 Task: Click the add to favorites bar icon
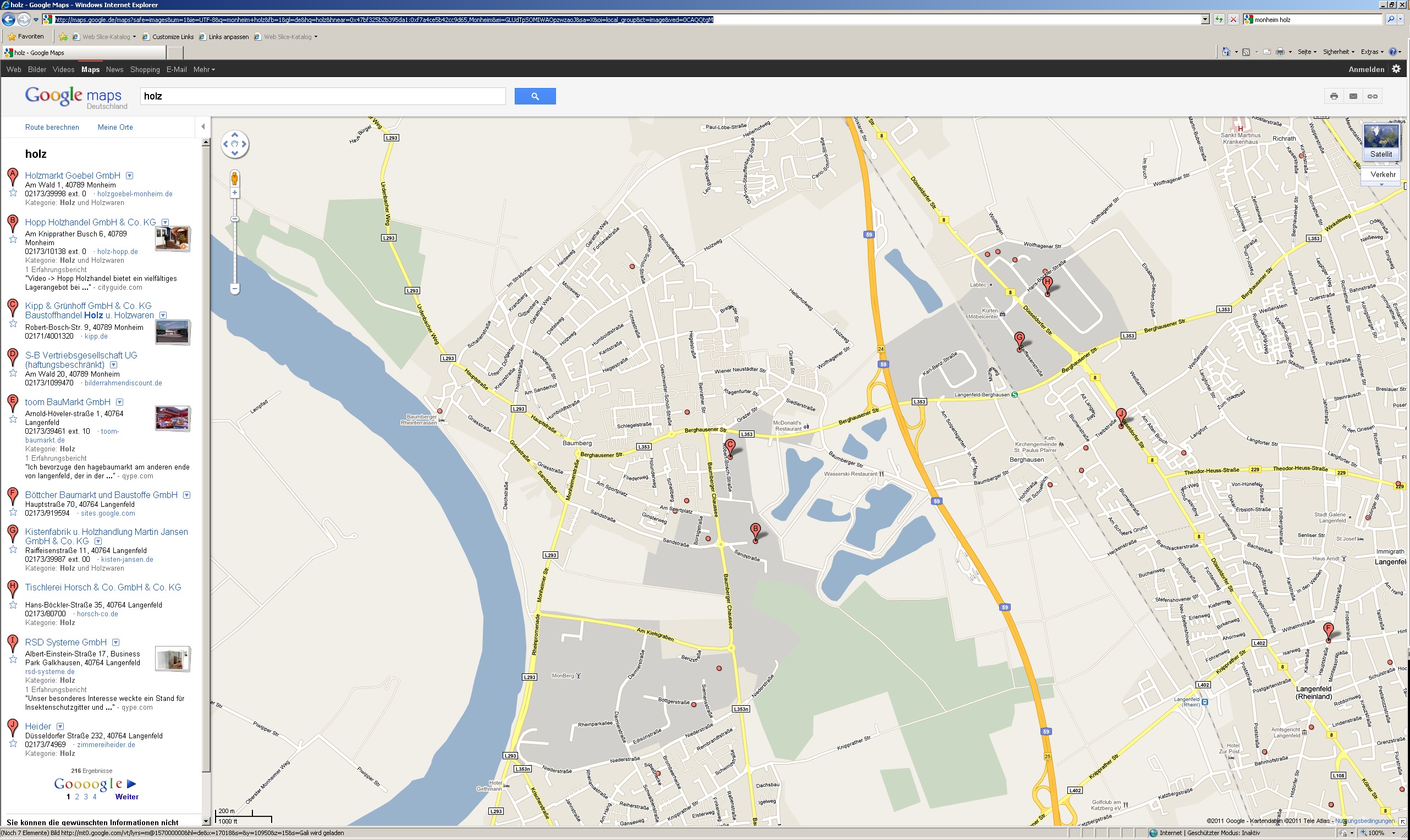(x=63, y=37)
